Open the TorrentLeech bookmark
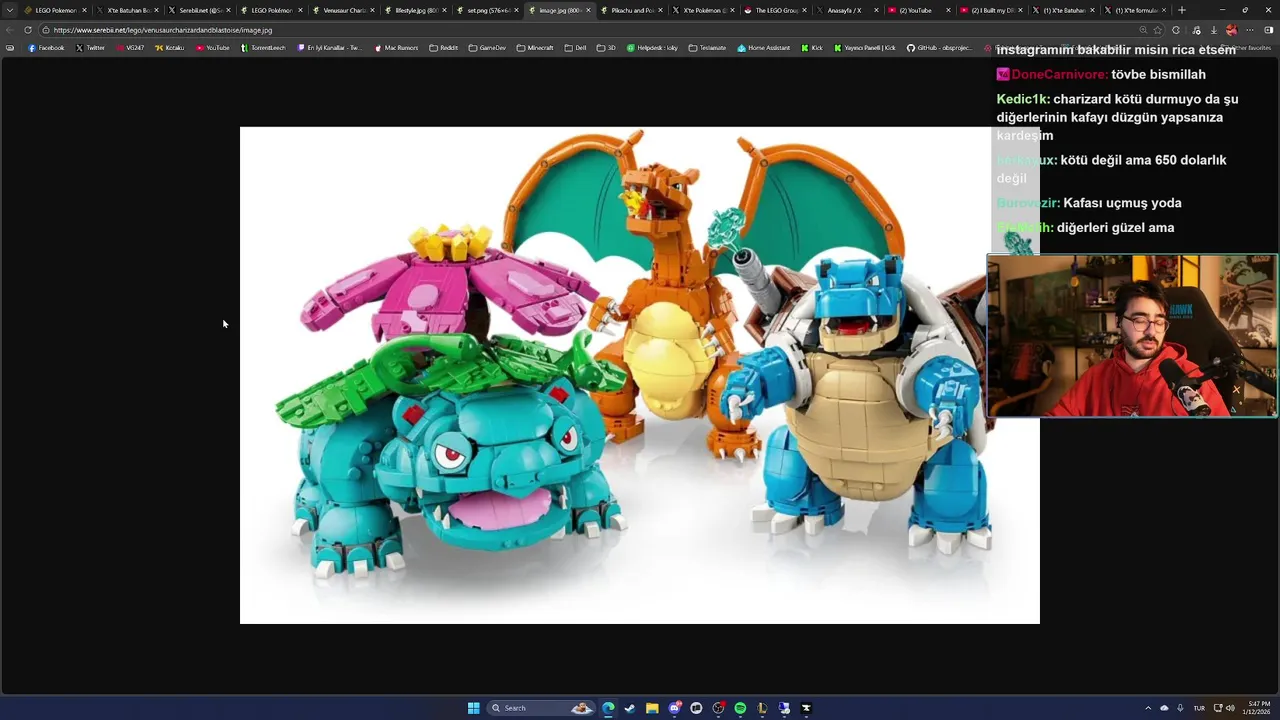 [263, 48]
